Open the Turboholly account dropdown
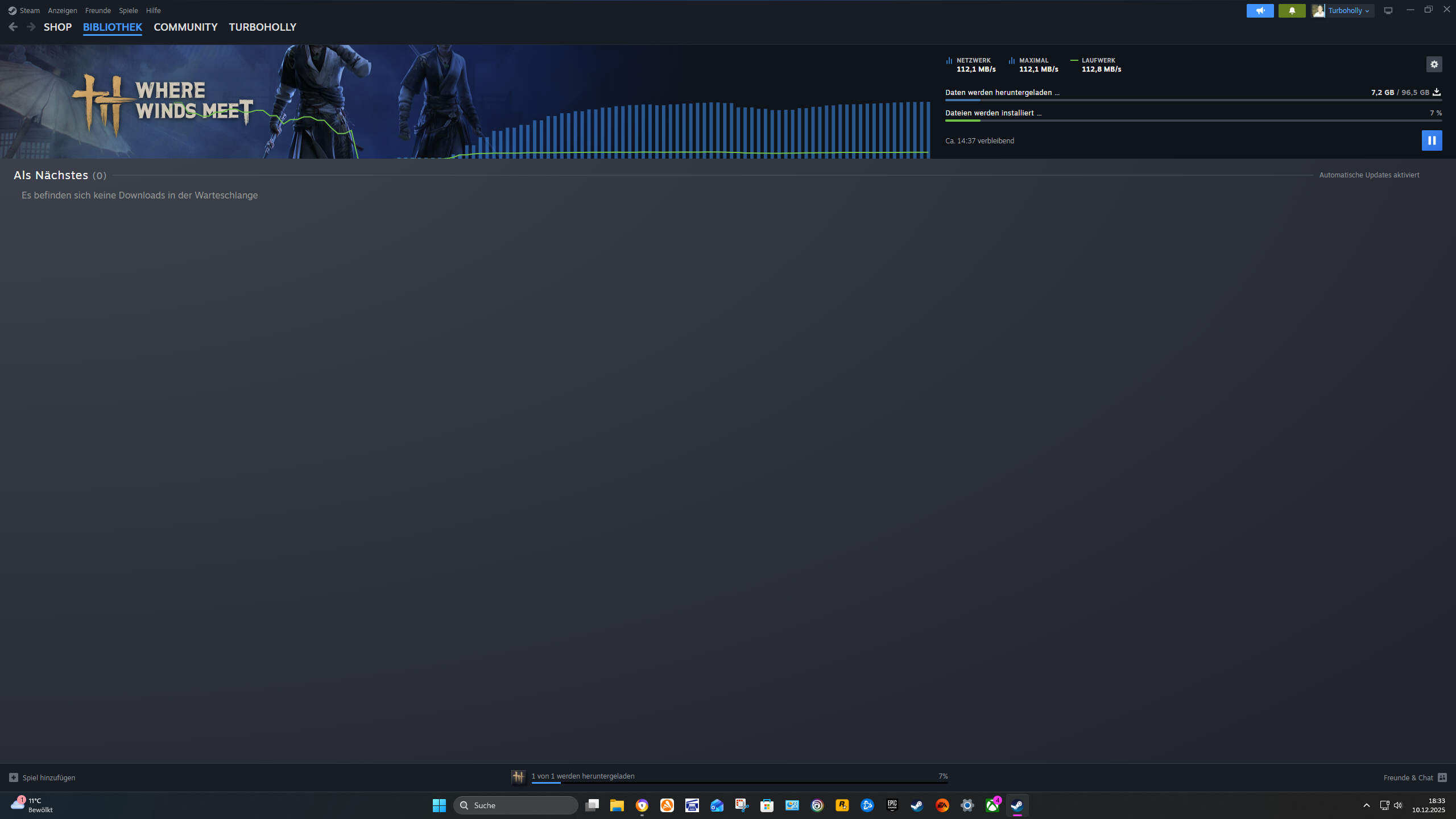The width and height of the screenshot is (1456, 819). point(1343,10)
